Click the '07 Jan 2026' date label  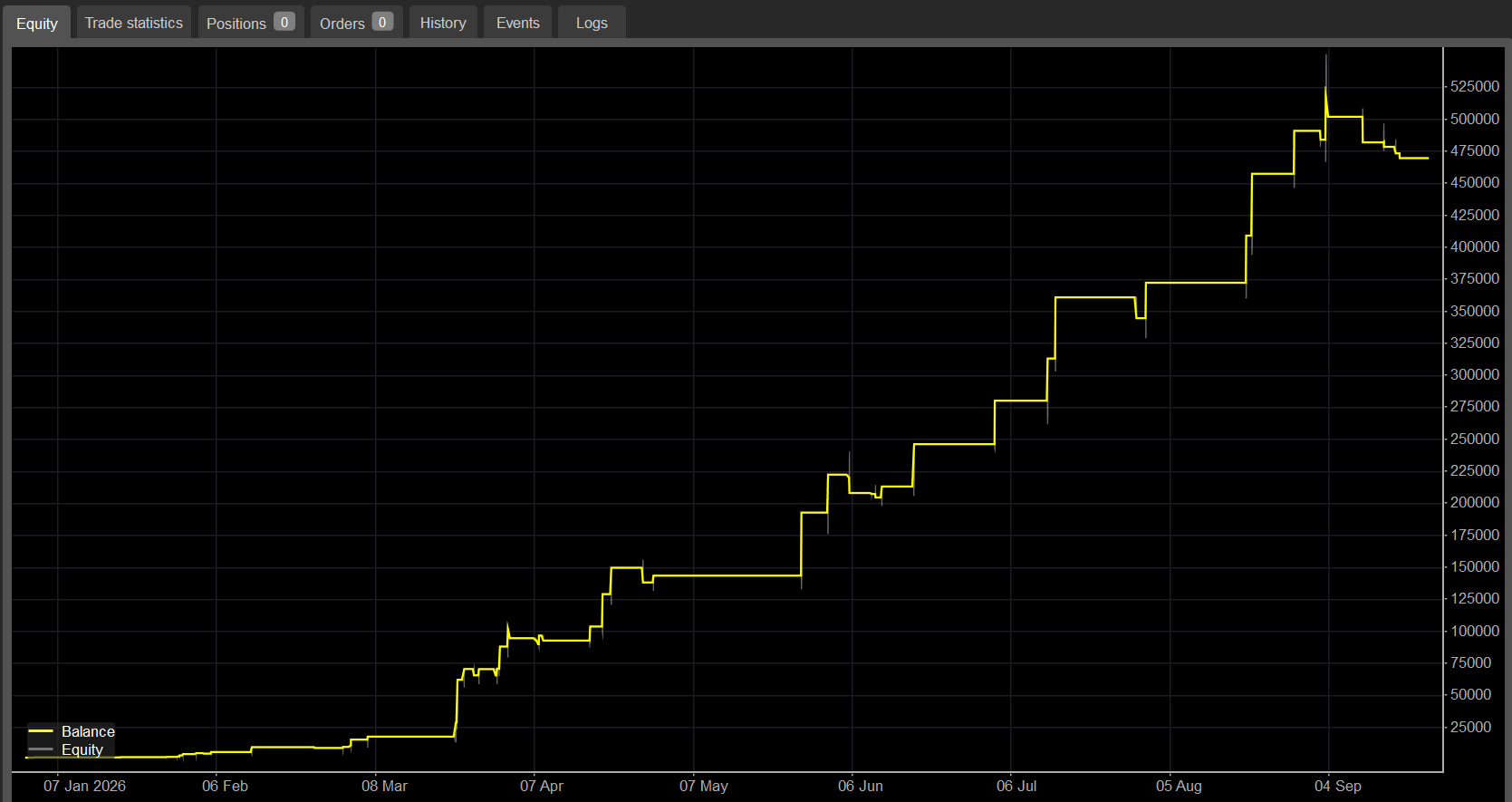84,786
